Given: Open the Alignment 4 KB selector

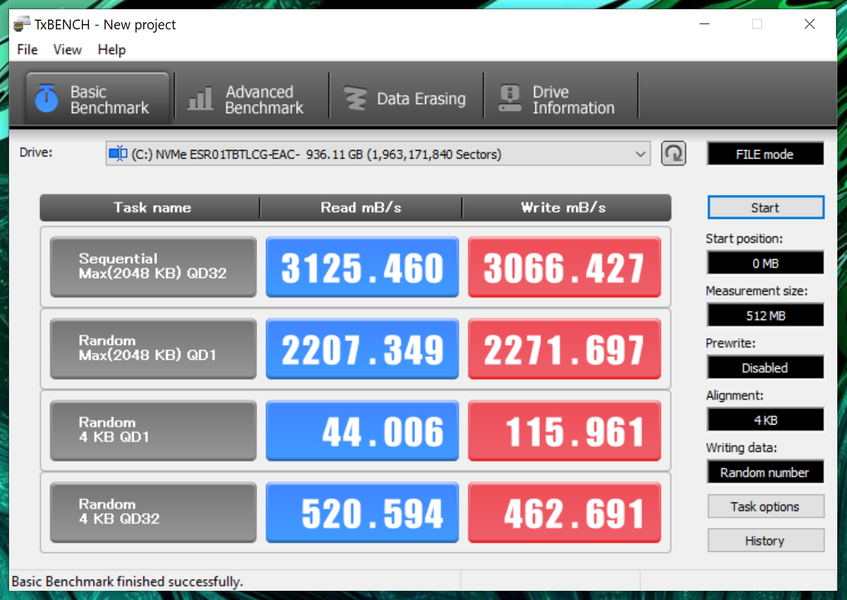Looking at the screenshot, I should pos(765,420).
